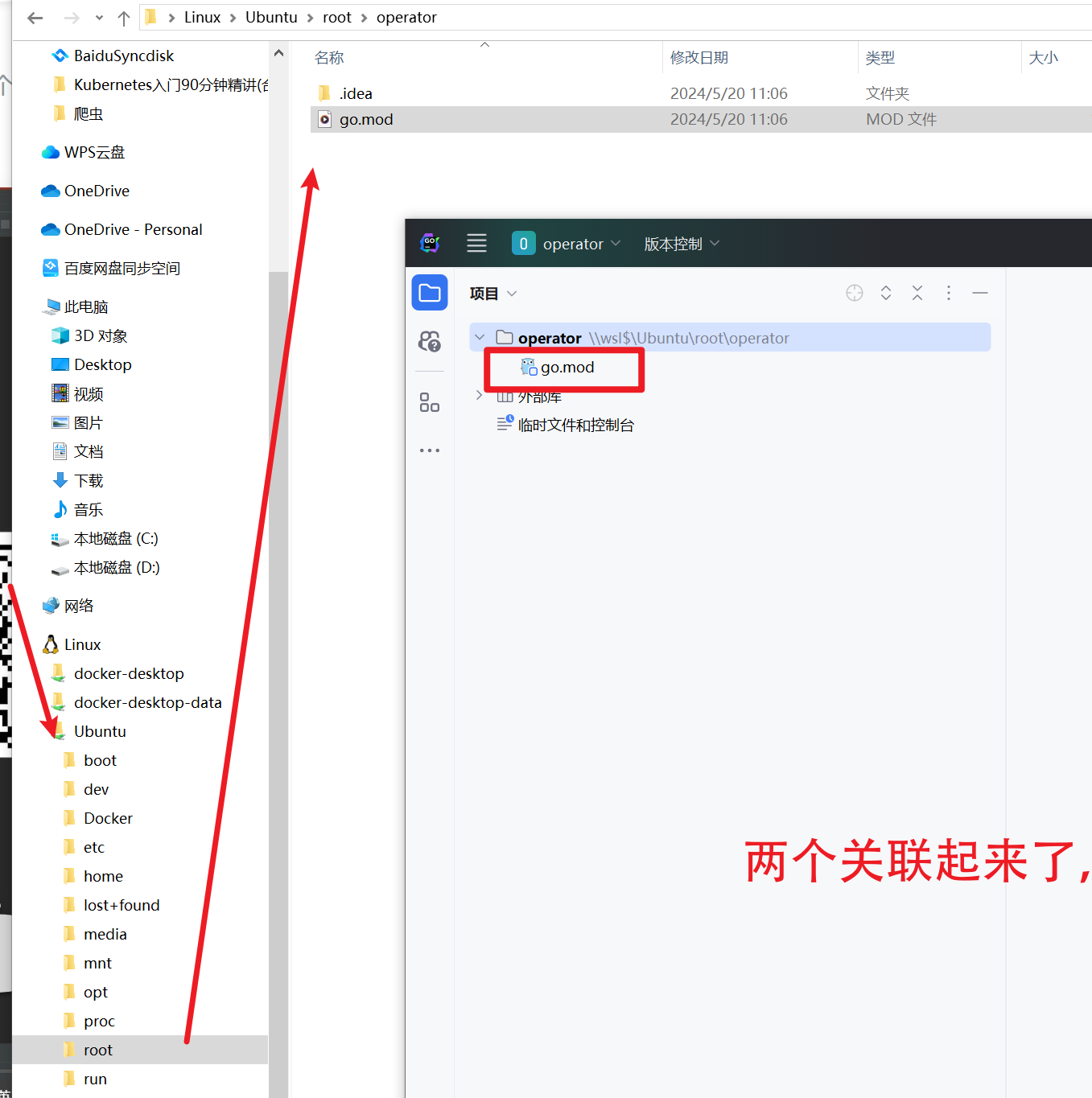Expand chevron after Ubuntu in address bar

tap(311, 18)
